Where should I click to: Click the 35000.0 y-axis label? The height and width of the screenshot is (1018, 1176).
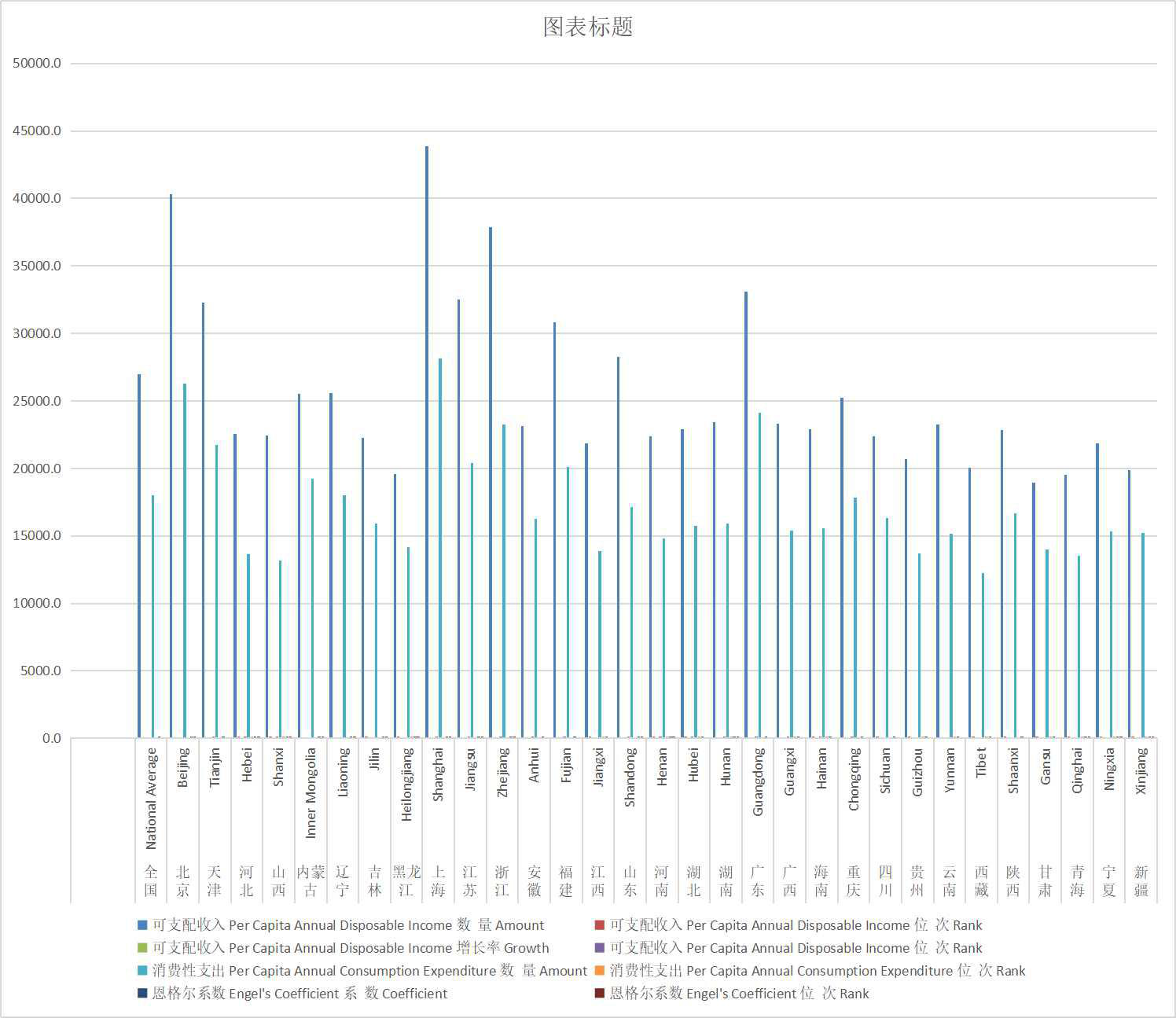pyautogui.click(x=37, y=266)
